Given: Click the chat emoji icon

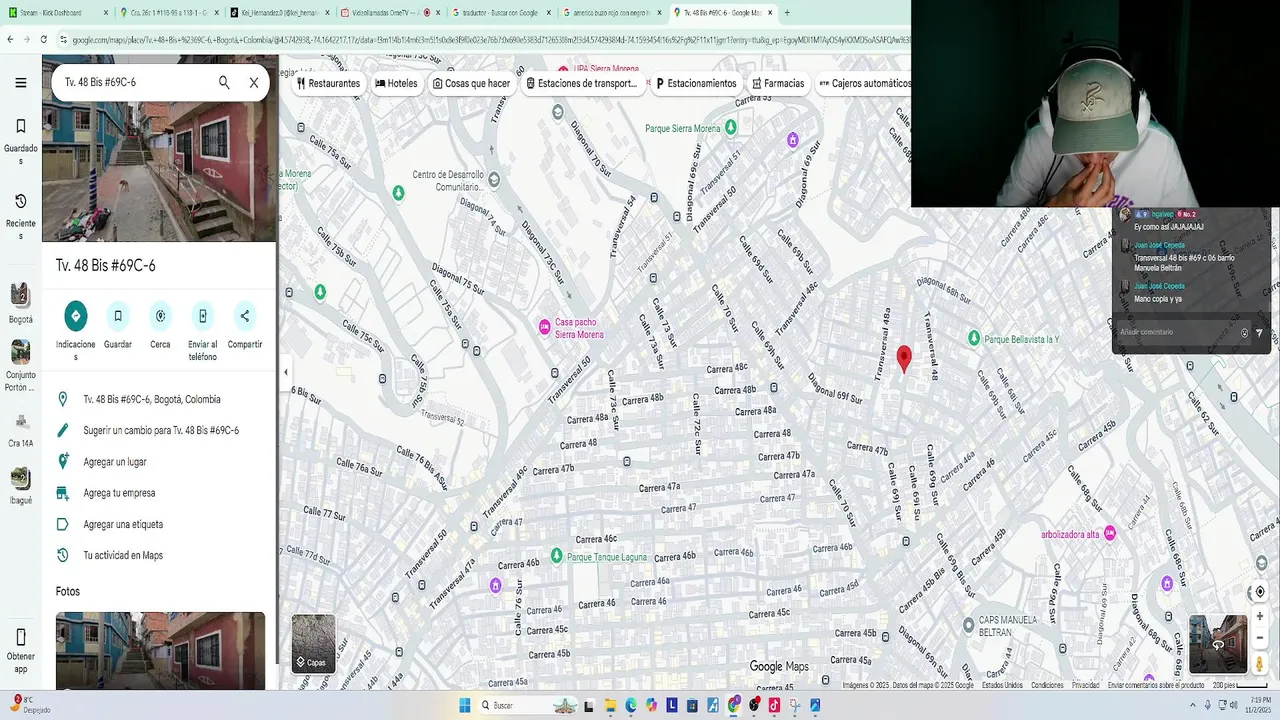Looking at the screenshot, I should 1245,333.
